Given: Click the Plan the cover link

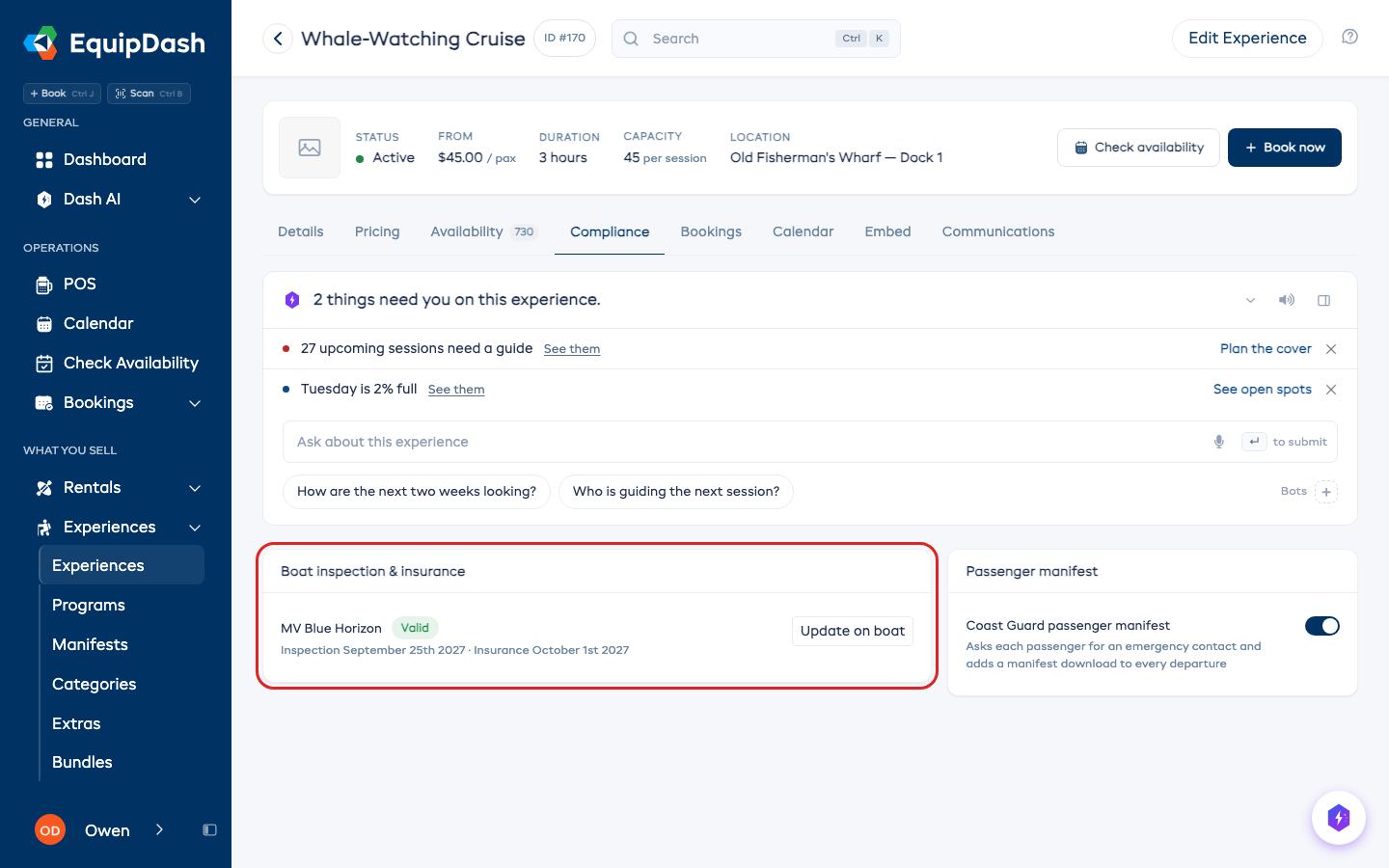Looking at the screenshot, I should 1266,349.
